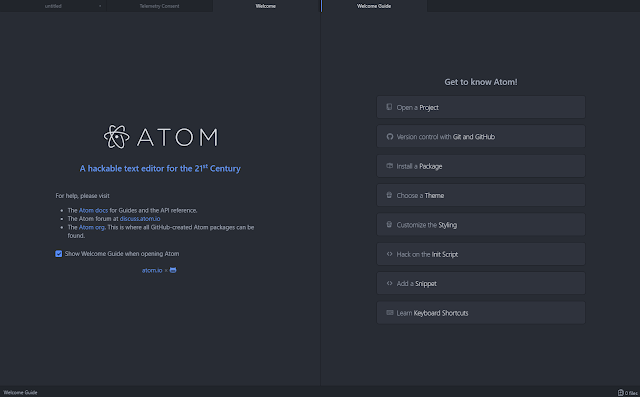Click the paint bucket icon beside Customize the Styling
Viewport: 640px width, 397px height.
(389, 224)
